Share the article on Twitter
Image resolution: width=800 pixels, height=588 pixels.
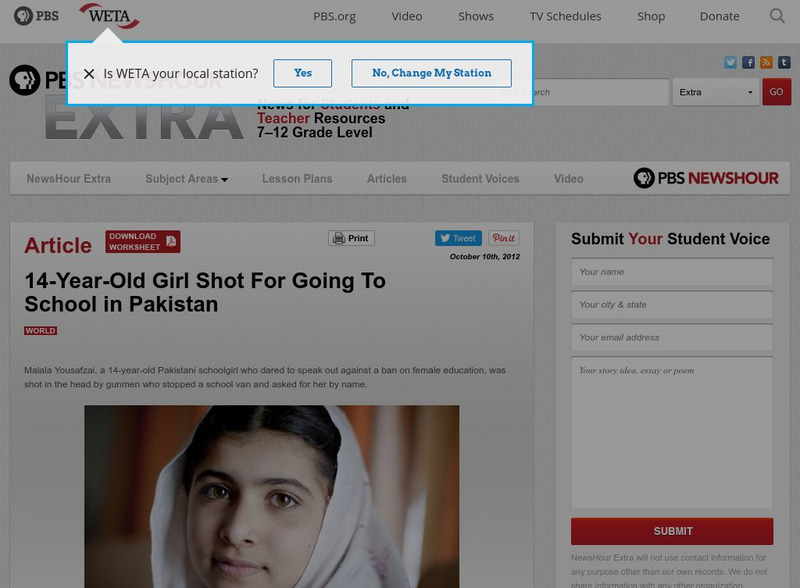457,238
